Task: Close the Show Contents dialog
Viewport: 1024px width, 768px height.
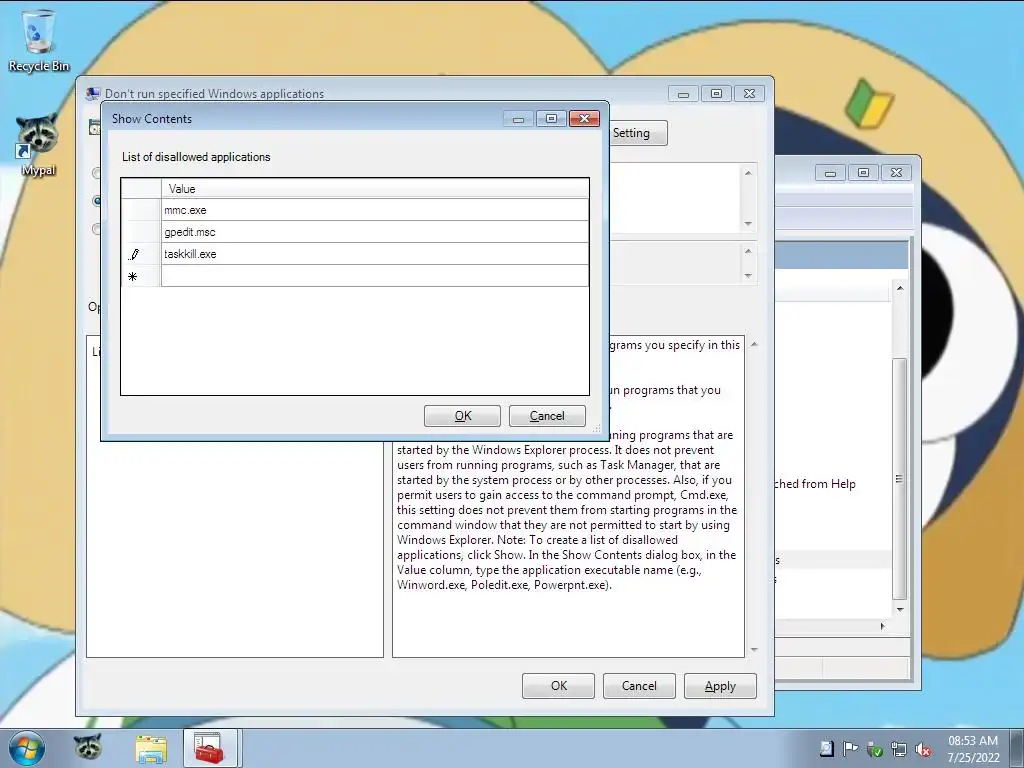Action: (x=584, y=118)
